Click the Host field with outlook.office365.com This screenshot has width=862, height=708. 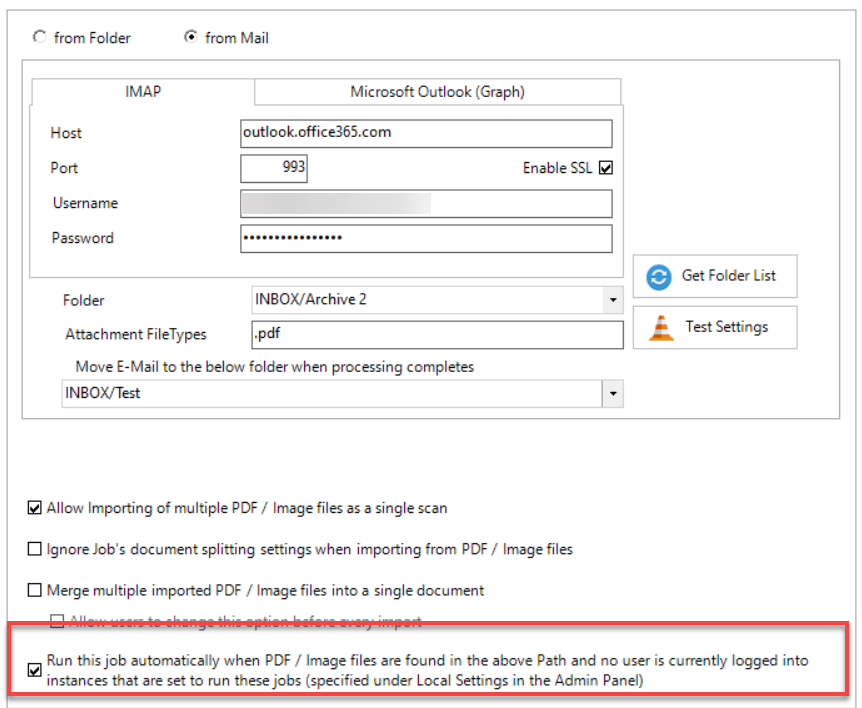coord(425,133)
